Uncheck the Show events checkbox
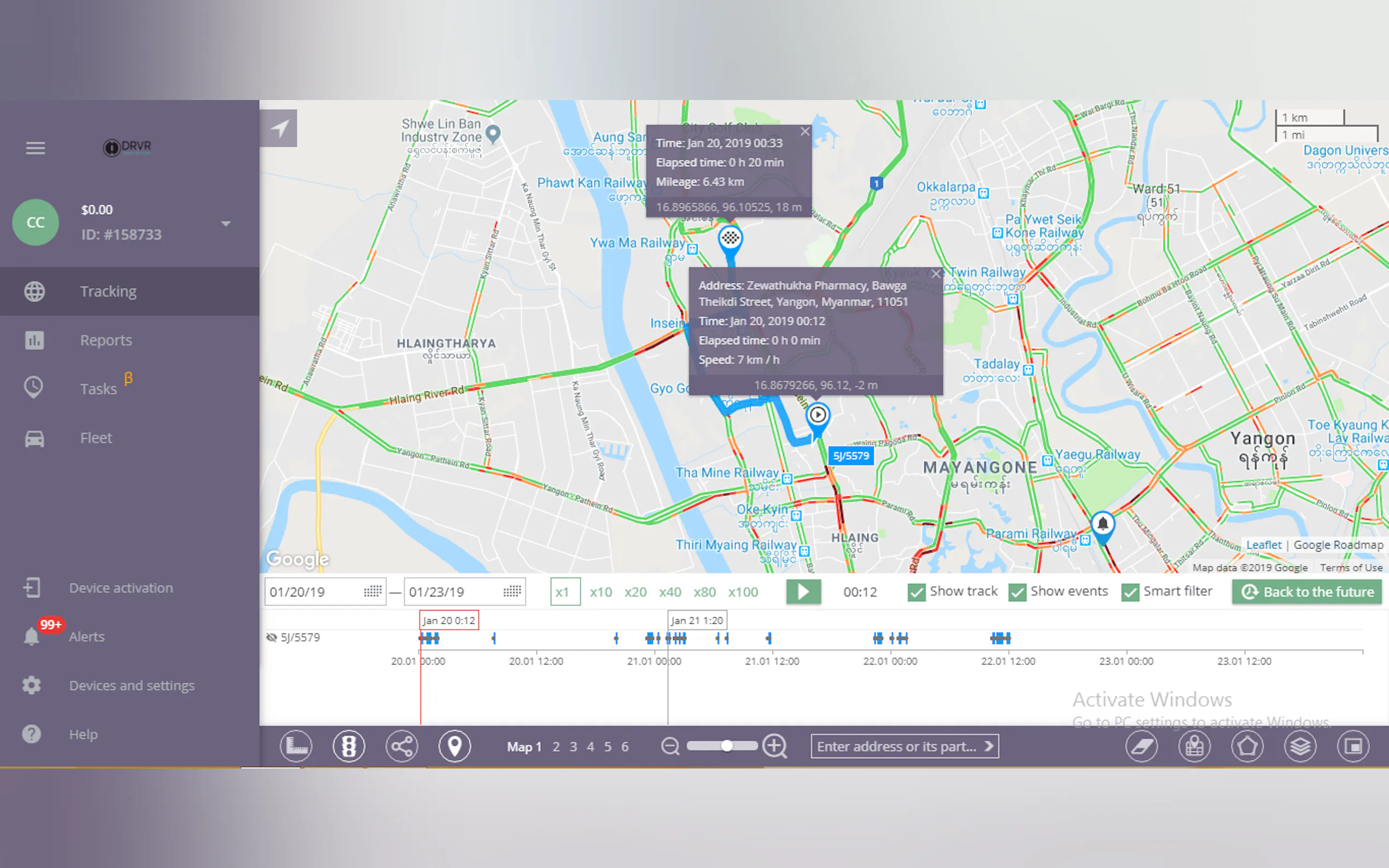The height and width of the screenshot is (868, 1389). [1018, 592]
